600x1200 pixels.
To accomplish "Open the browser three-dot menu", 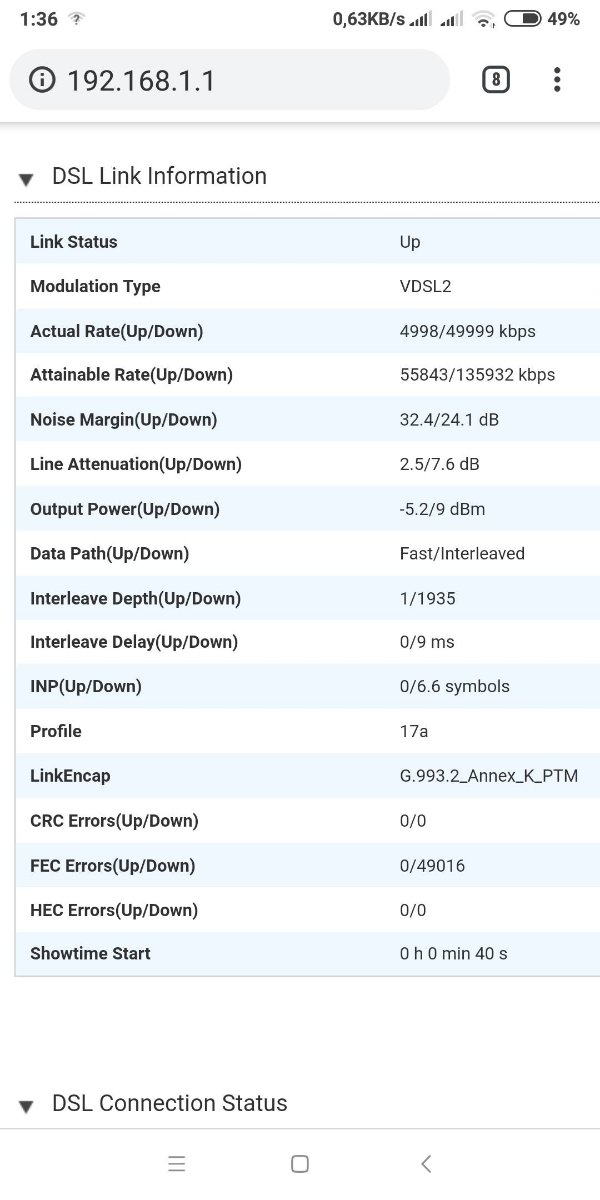I will (x=557, y=80).
